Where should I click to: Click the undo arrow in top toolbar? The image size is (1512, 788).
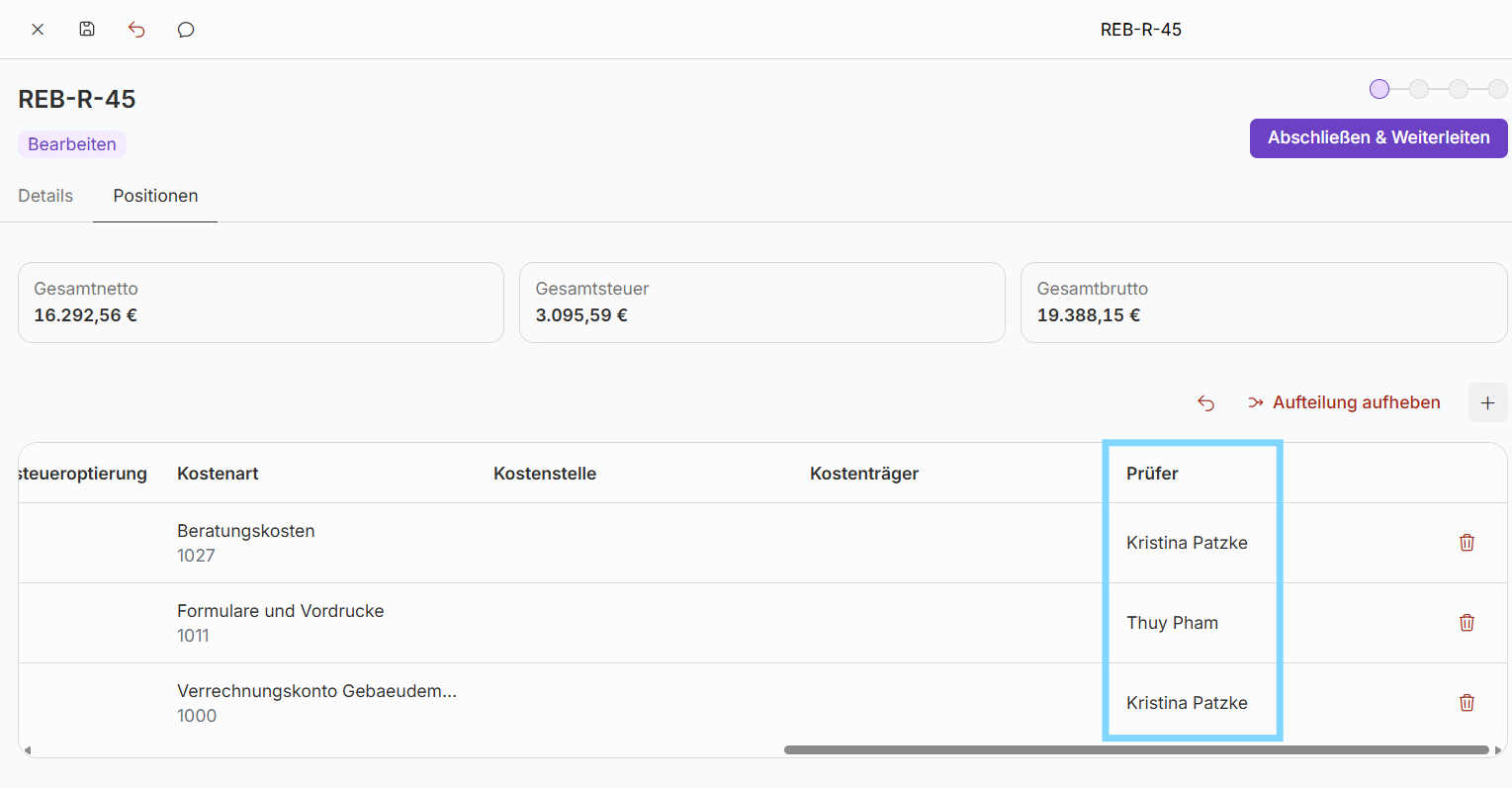[136, 30]
